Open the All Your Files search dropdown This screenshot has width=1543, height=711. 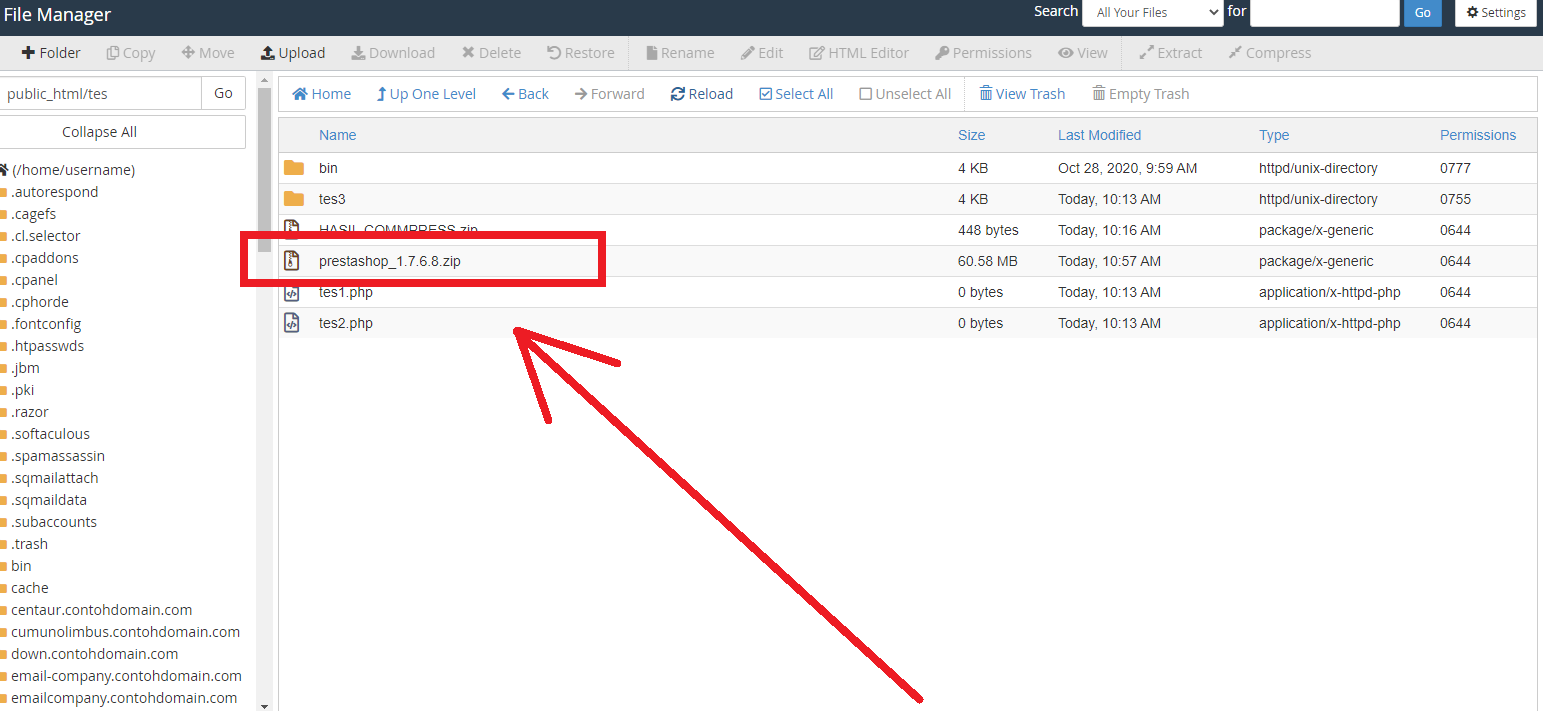click(x=1152, y=13)
